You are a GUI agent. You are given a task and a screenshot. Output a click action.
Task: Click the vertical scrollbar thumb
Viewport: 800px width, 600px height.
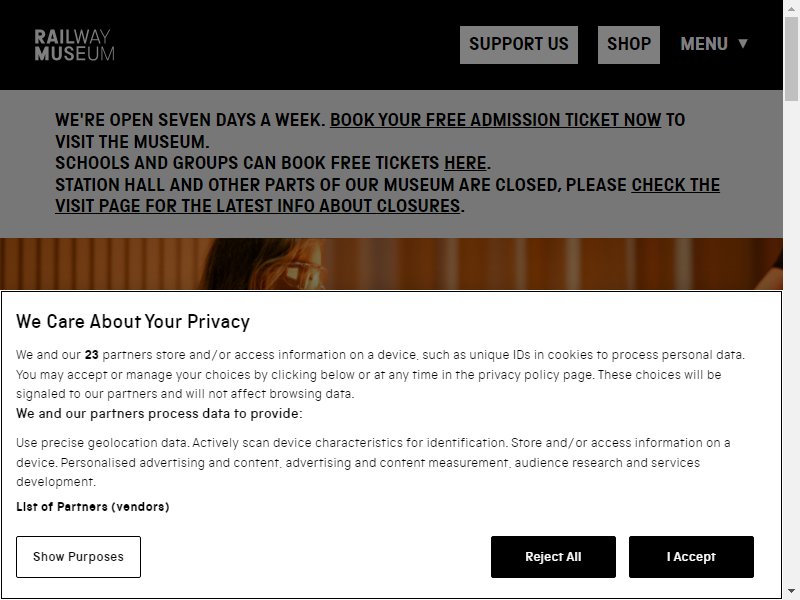(x=791, y=59)
